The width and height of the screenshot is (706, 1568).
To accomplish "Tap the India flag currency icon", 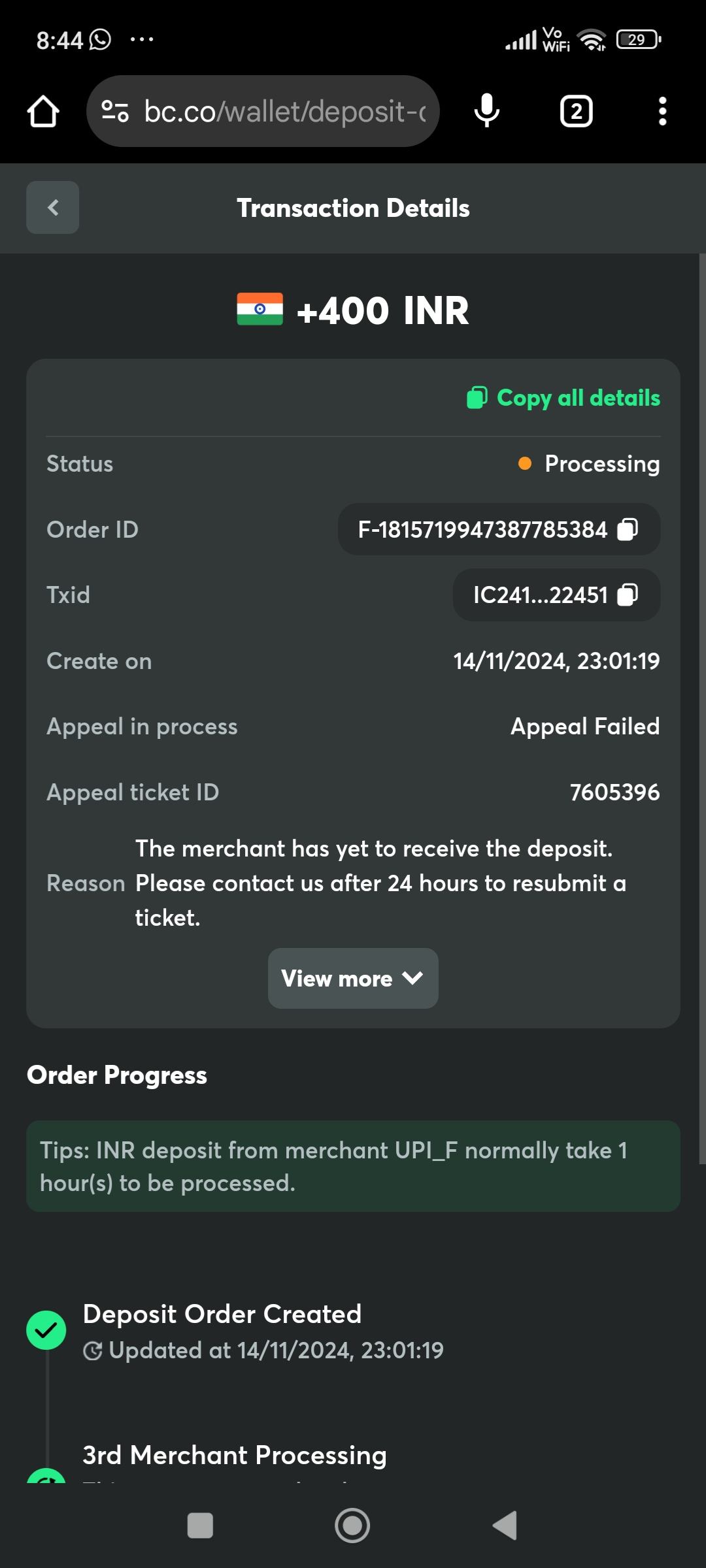I will point(260,309).
